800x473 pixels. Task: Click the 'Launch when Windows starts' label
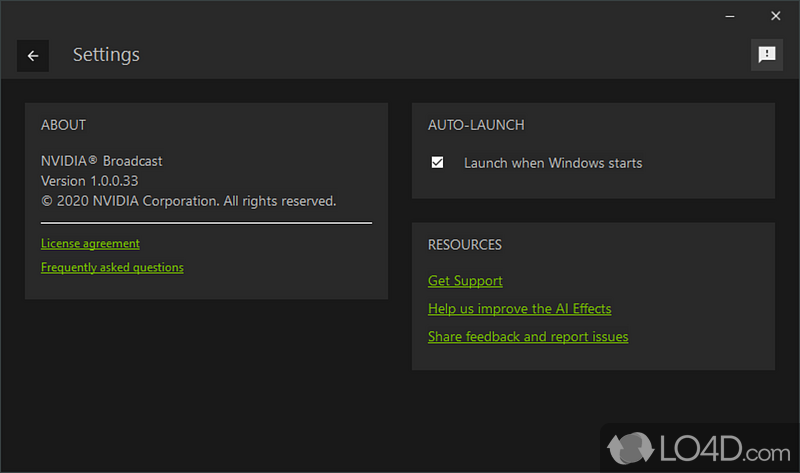553,163
